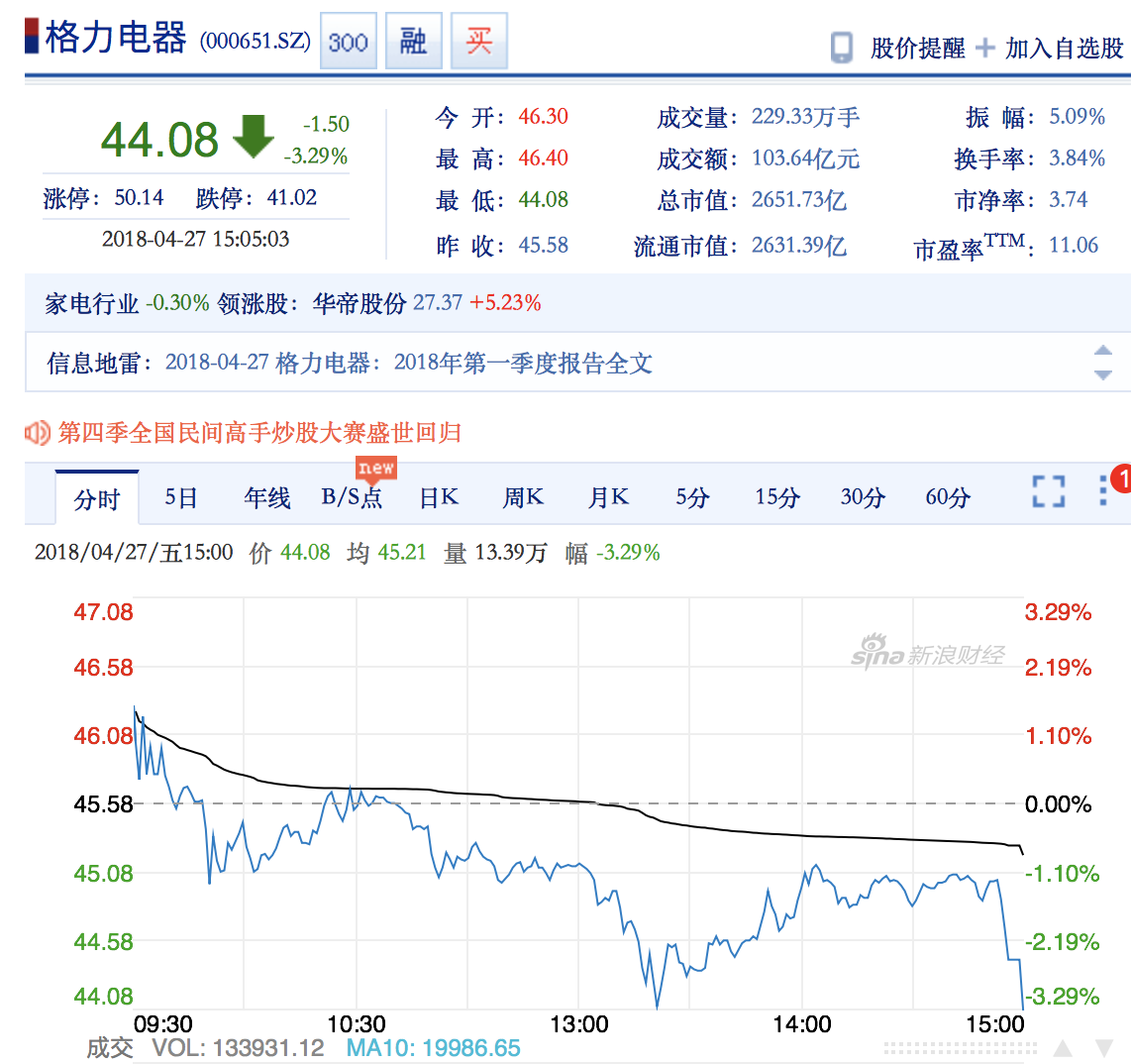Click the 涨停 50.14 limit-up value
The width and height of the screenshot is (1131, 1064).
pyautogui.click(x=140, y=198)
